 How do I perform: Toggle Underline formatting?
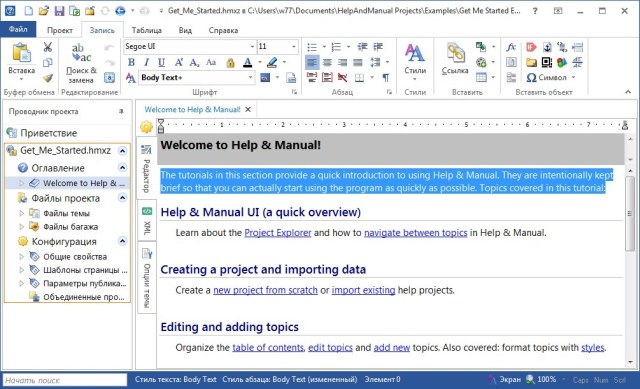click(x=161, y=62)
